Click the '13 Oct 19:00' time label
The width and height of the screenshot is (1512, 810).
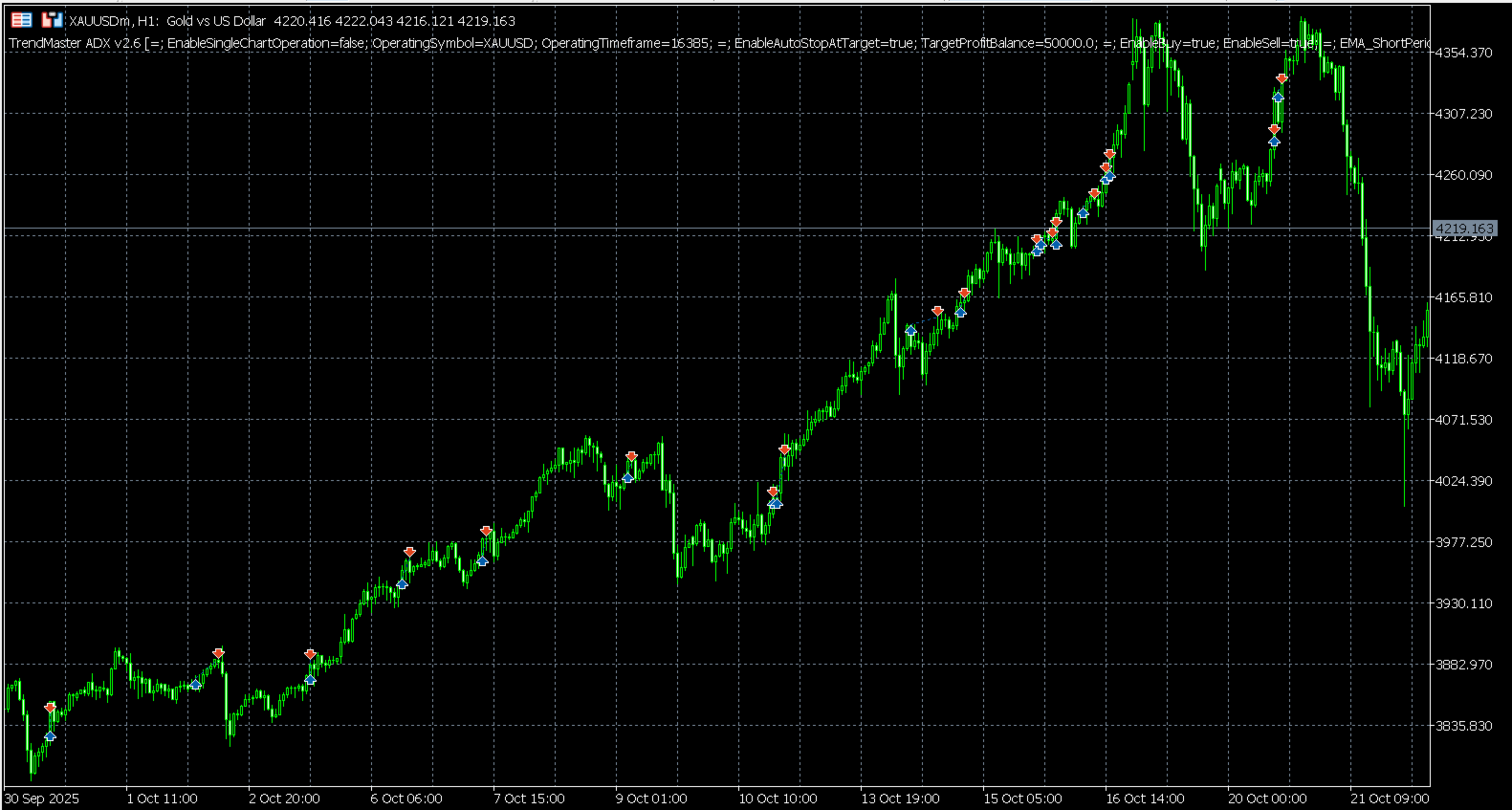[900, 799]
